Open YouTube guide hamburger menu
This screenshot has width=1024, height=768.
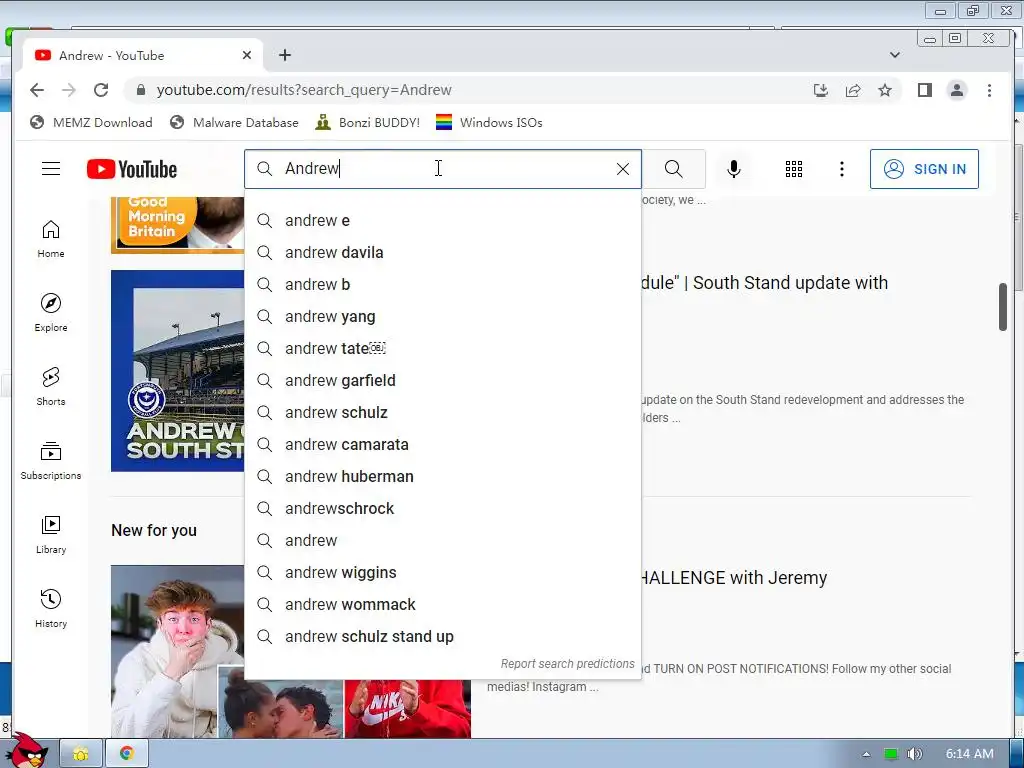[51, 169]
